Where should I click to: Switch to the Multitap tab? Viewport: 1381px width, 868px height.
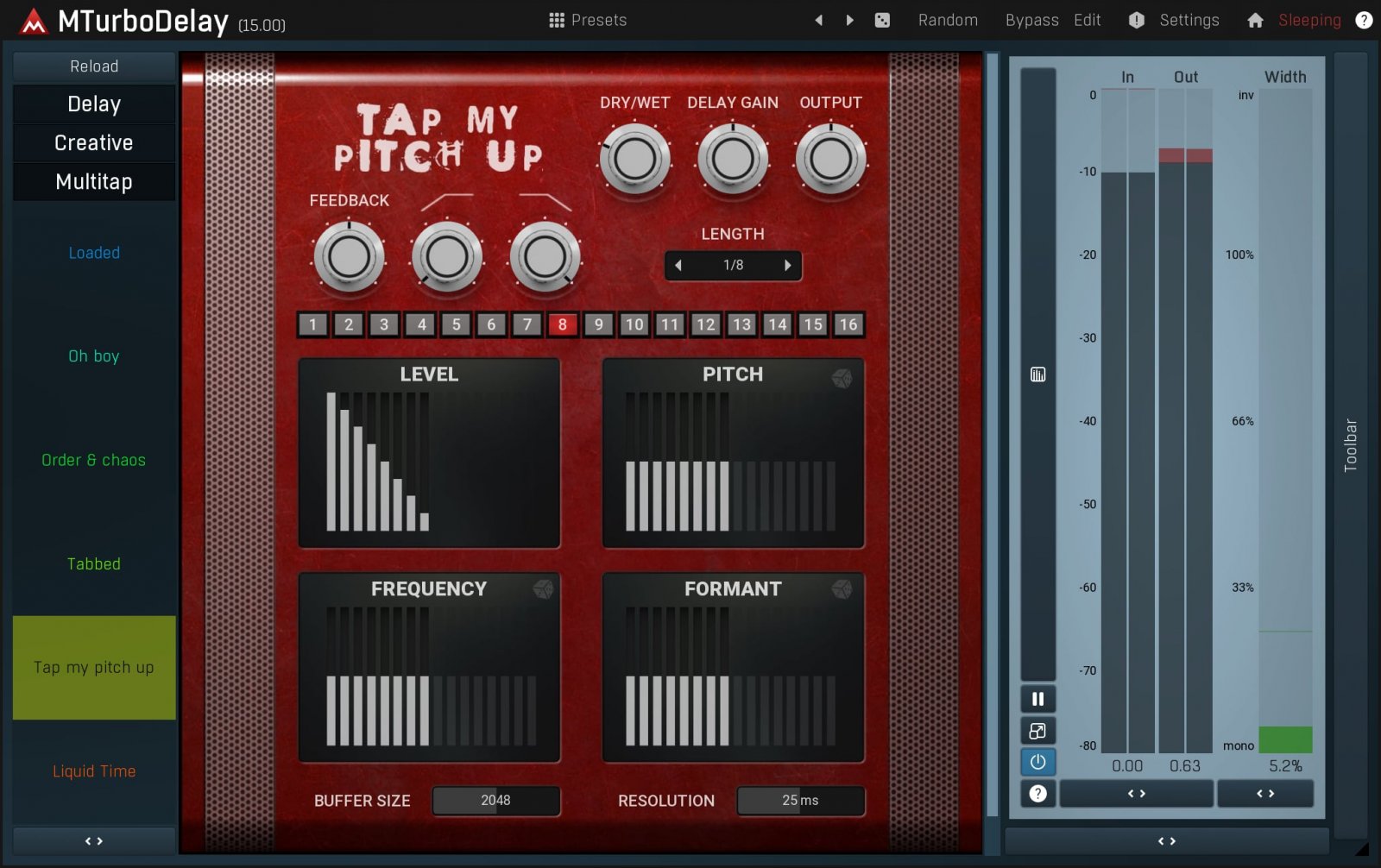[93, 181]
